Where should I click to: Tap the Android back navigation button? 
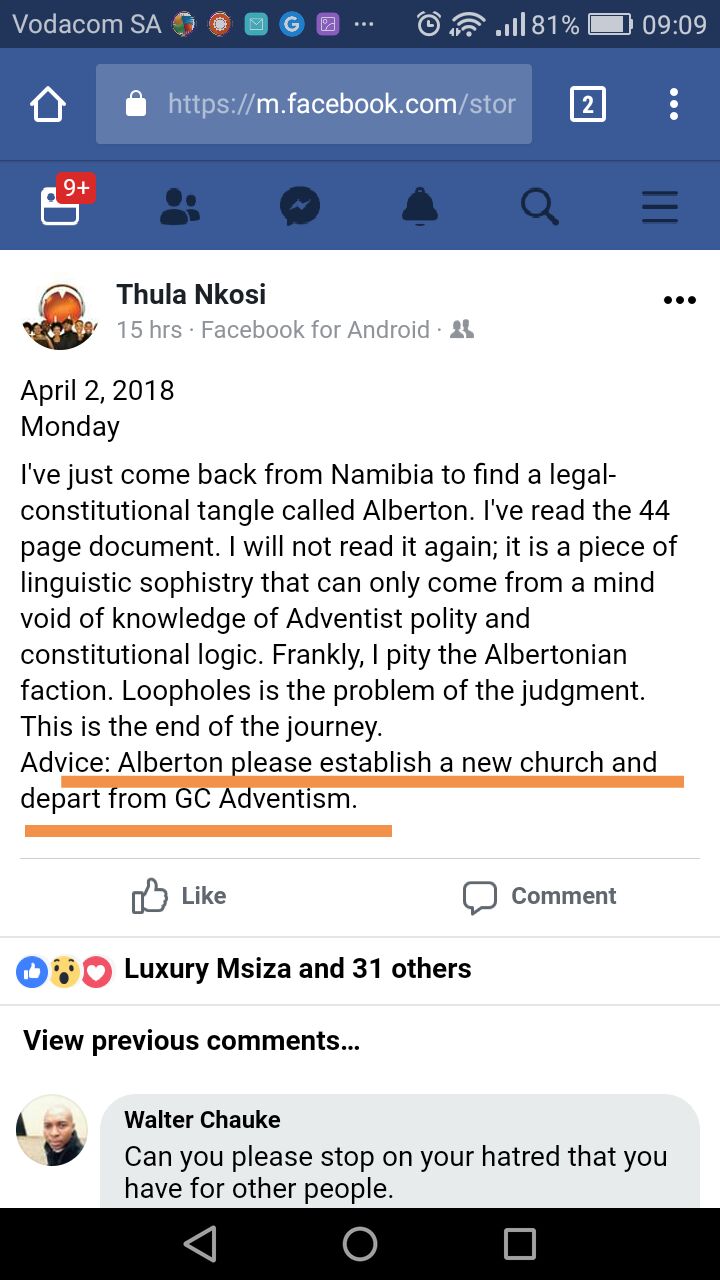tap(200, 1244)
